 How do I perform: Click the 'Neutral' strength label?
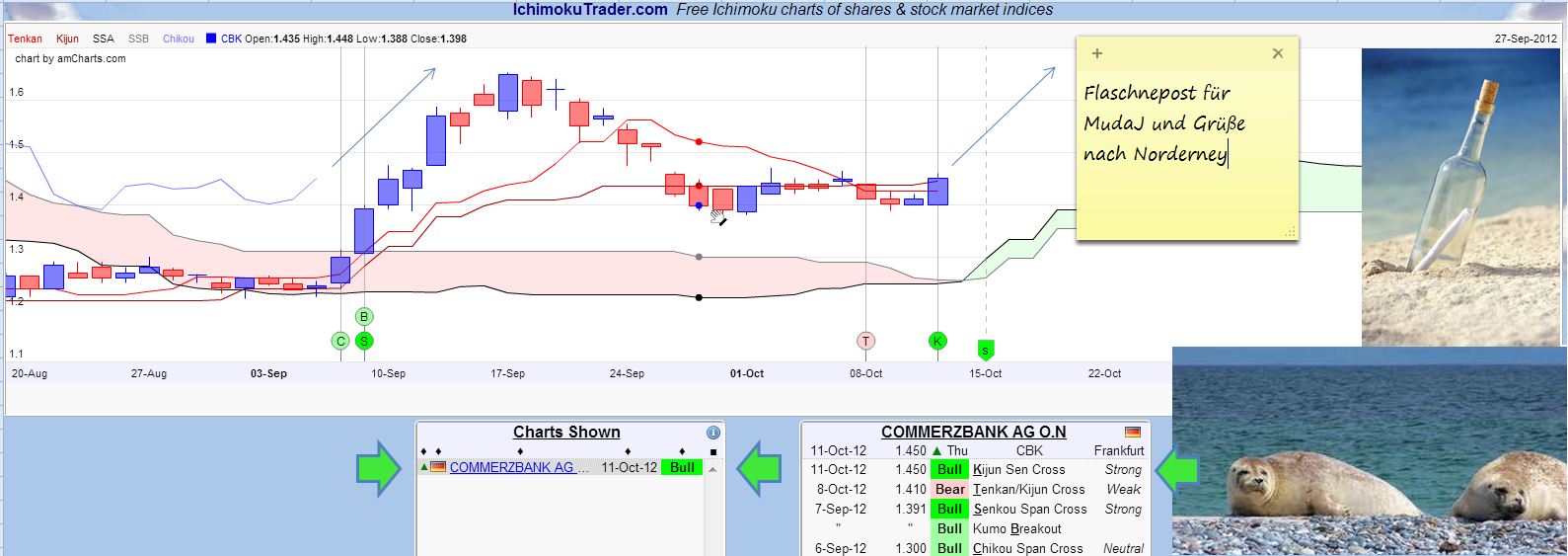point(1123,548)
